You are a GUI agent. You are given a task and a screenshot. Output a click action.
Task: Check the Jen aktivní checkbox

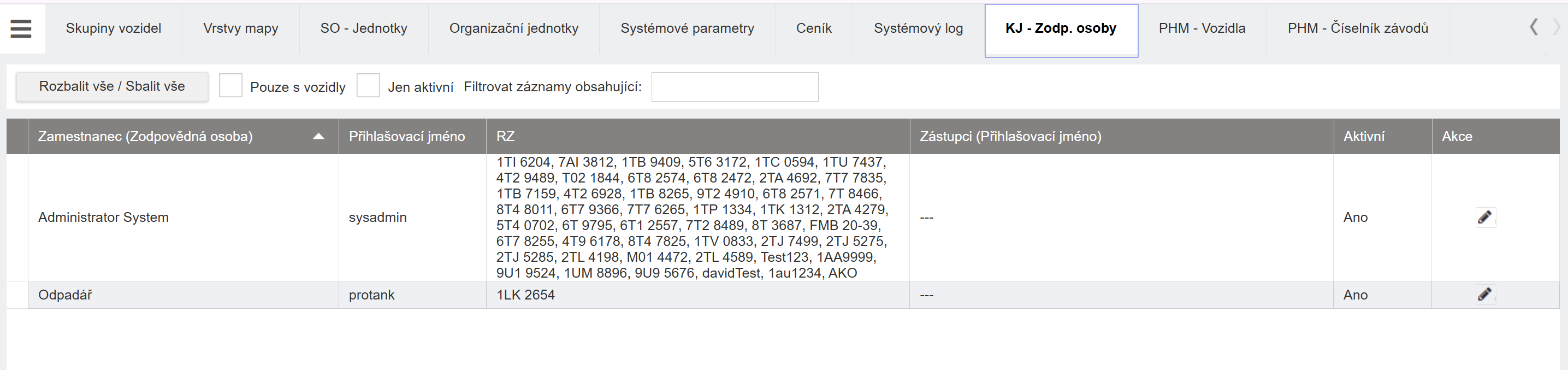click(368, 86)
